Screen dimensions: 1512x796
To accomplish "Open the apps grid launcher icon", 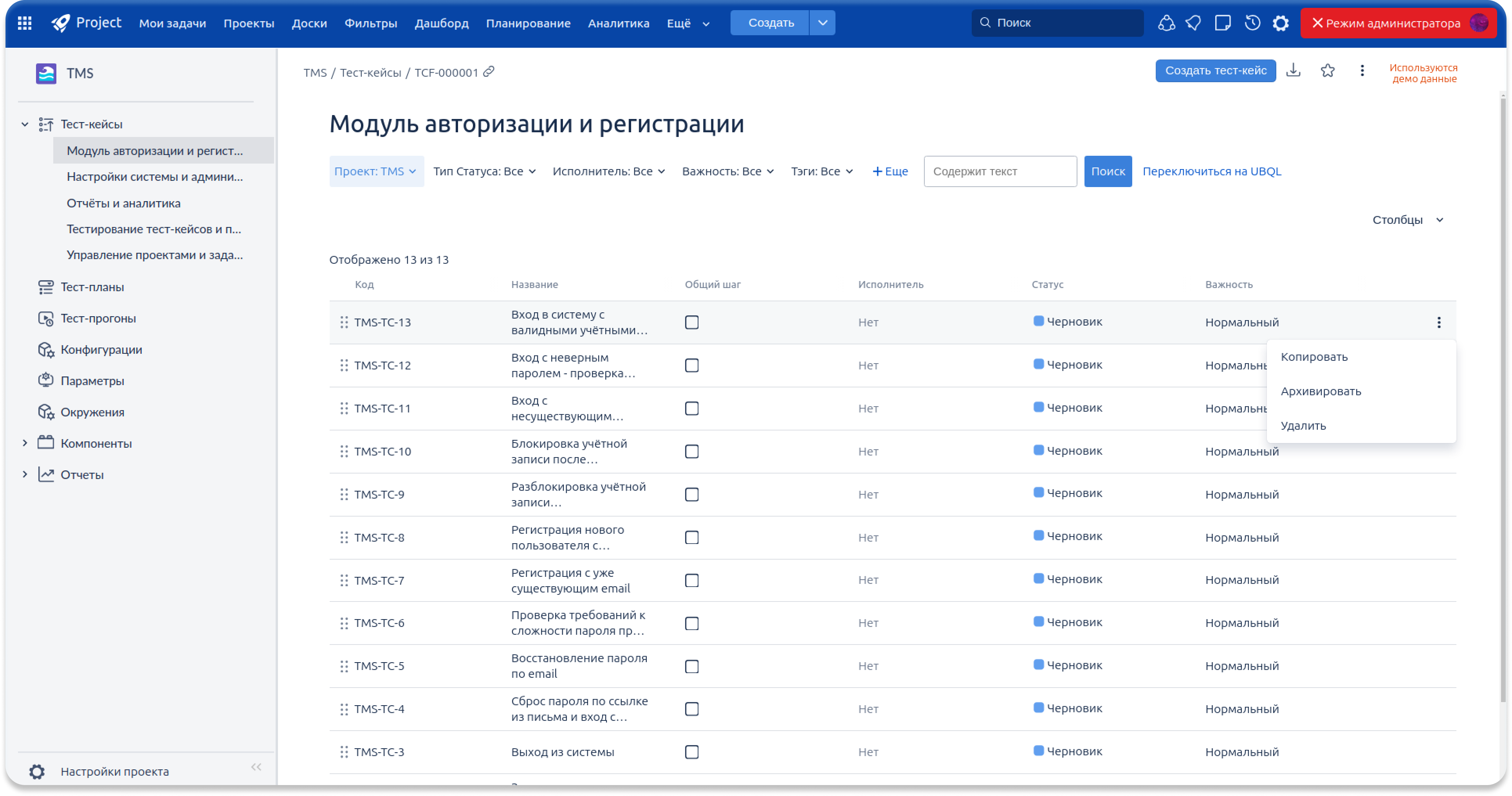I will pos(25,23).
